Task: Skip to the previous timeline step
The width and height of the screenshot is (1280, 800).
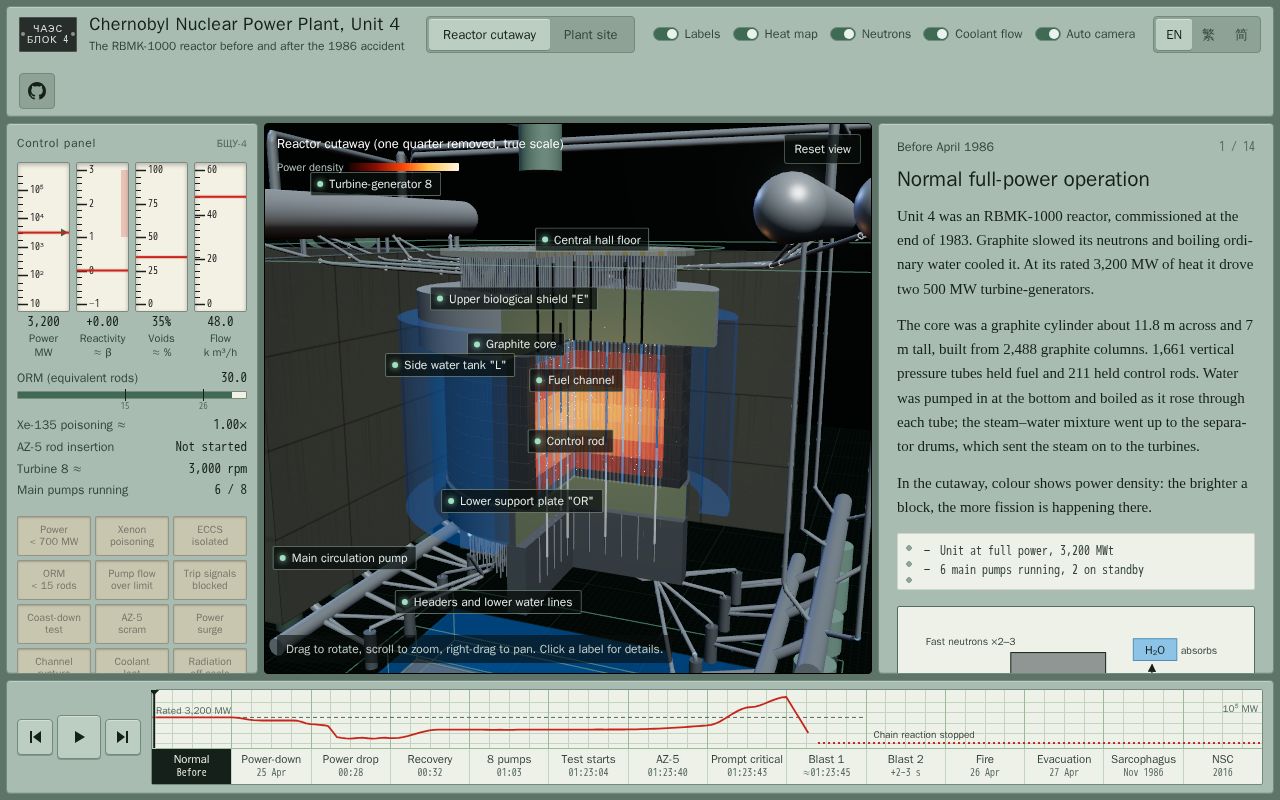Action: (35, 737)
